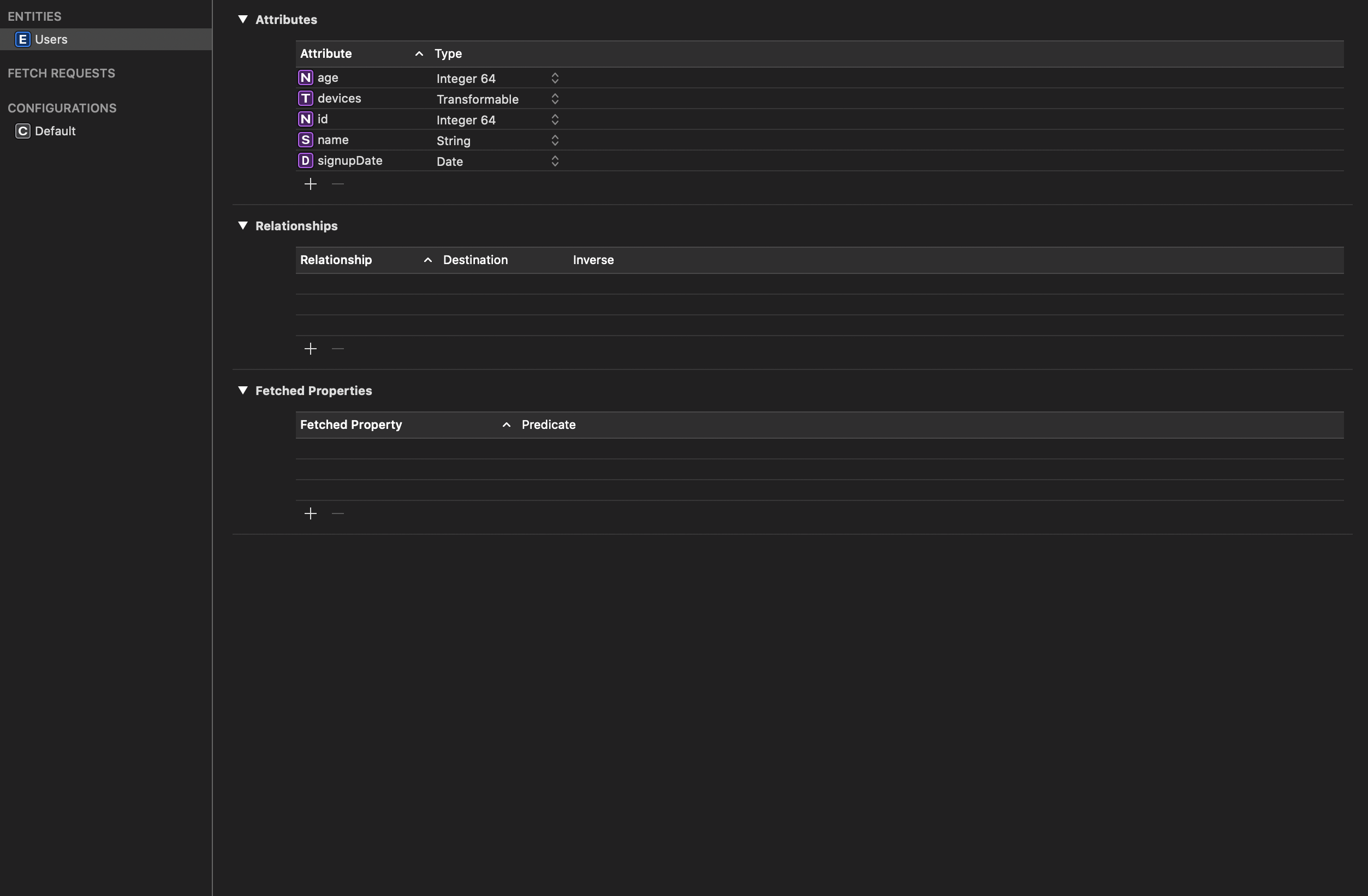Collapse the Relationships section triangle
This screenshot has width=1368, height=896.
[x=242, y=226]
